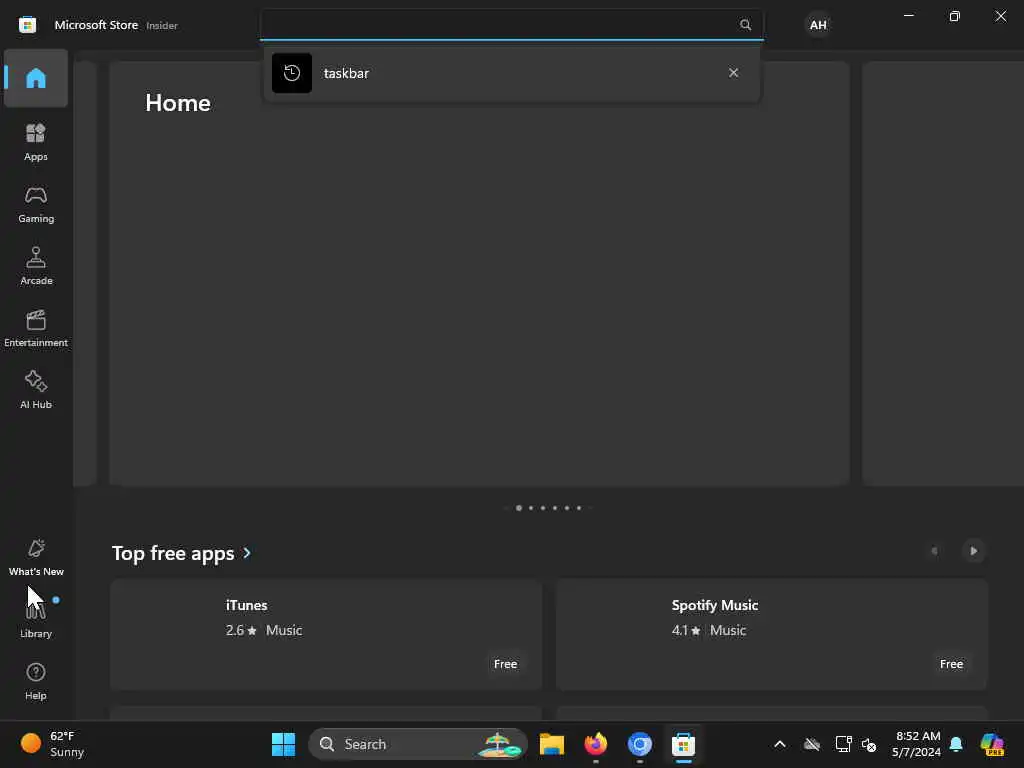The width and height of the screenshot is (1024, 768).
Task: Open the Help page
Action: 36,681
